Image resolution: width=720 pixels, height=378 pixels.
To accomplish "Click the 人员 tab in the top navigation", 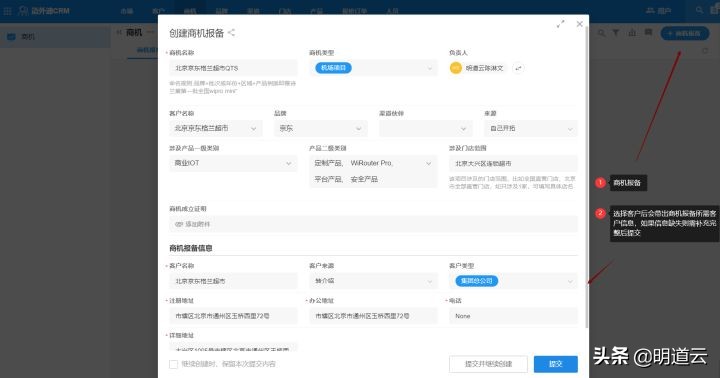I will pyautogui.click(x=393, y=11).
